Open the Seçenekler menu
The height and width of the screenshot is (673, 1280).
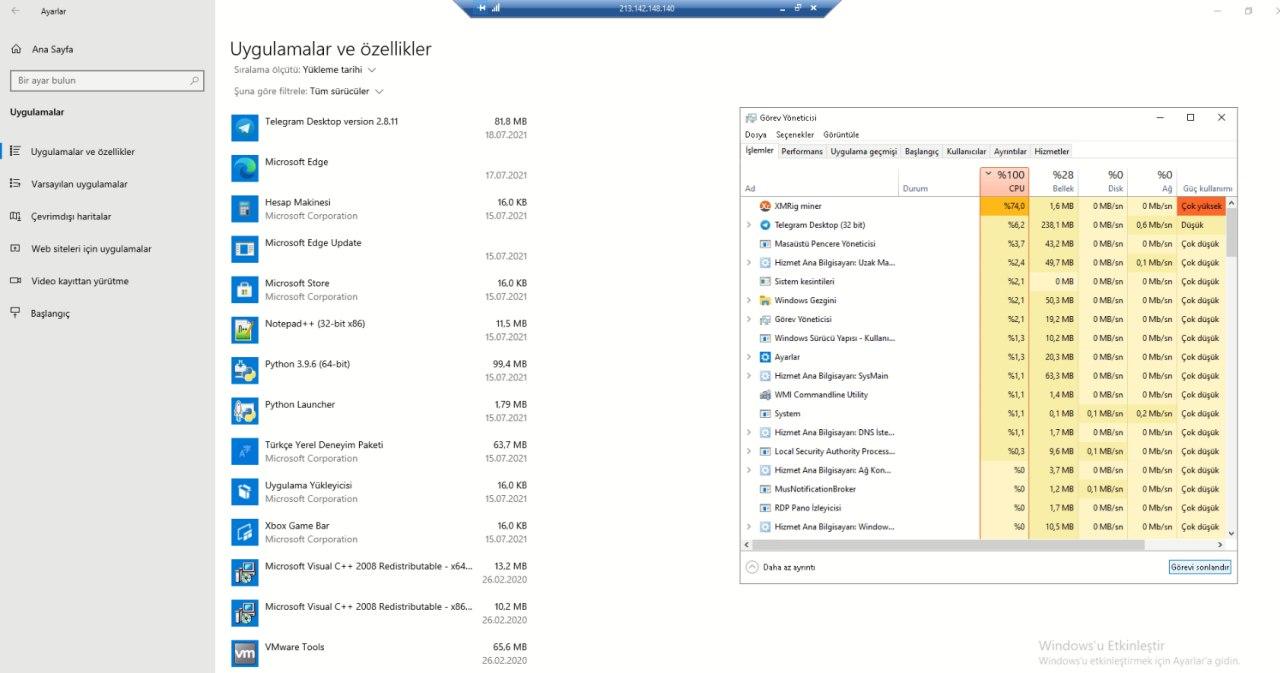pyautogui.click(x=794, y=135)
